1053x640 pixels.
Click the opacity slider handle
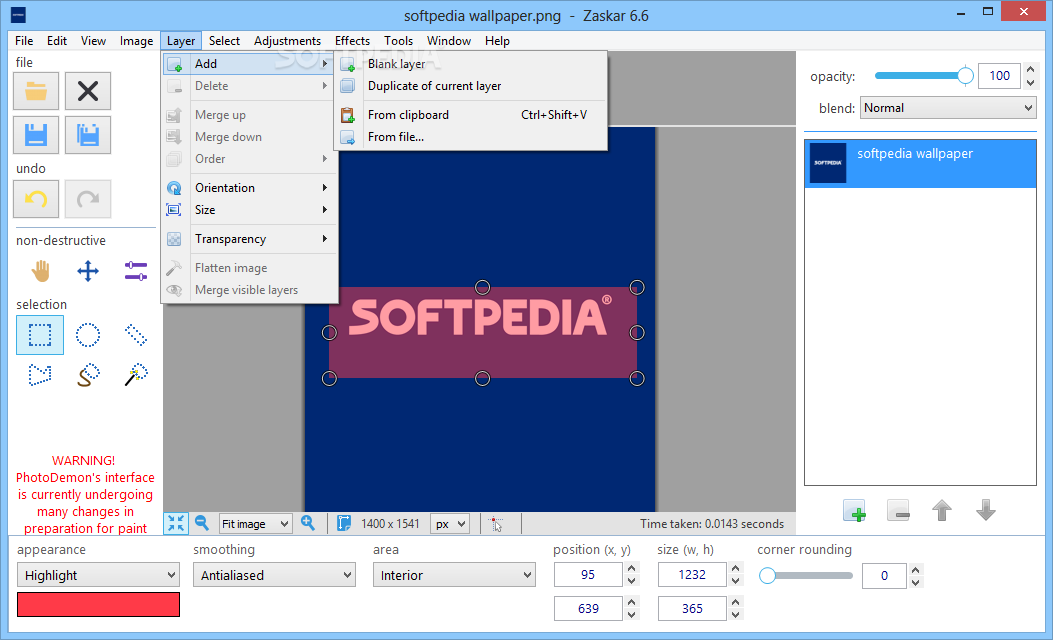965,76
